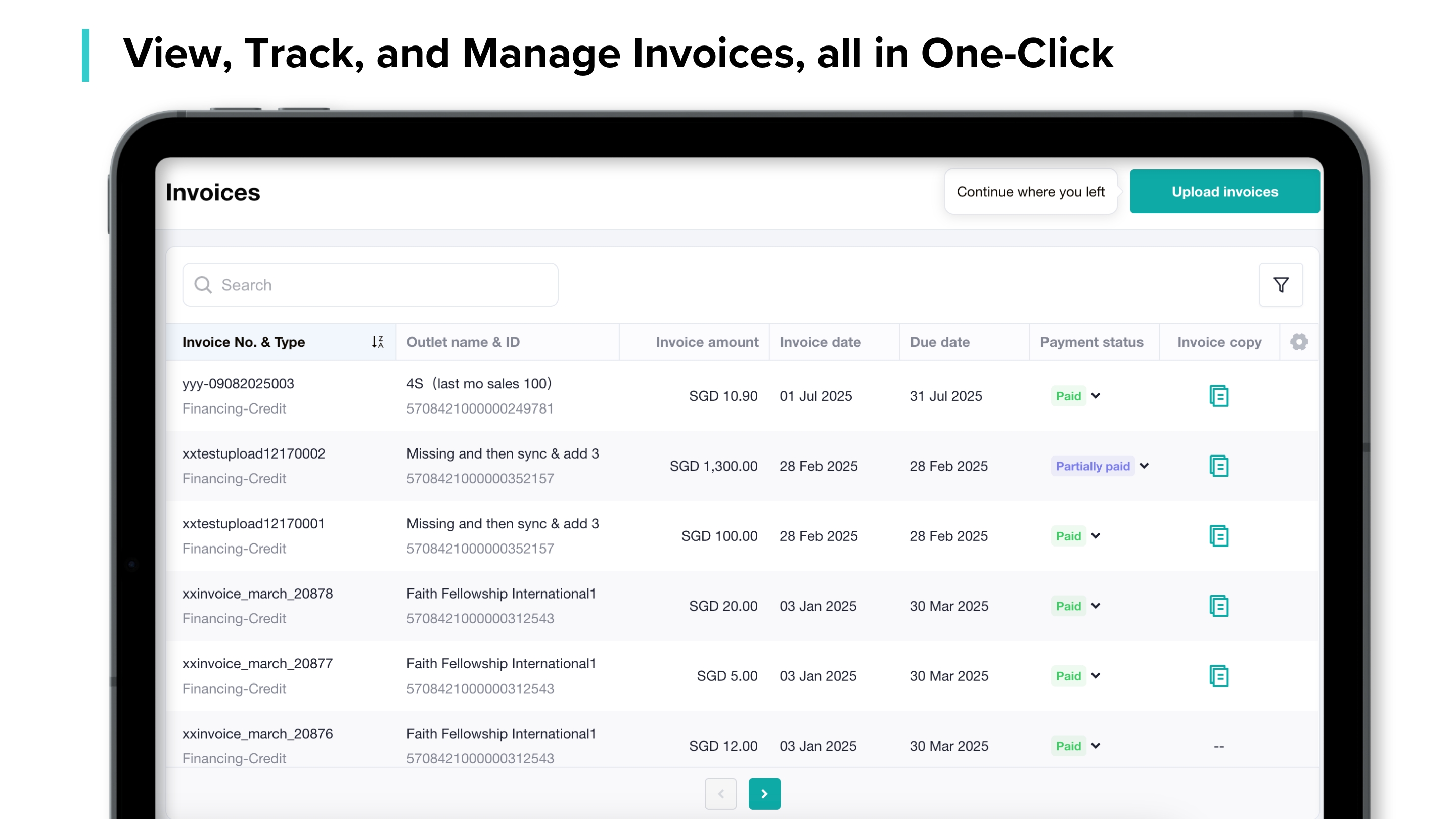This screenshot has width=1456, height=819.
Task: Click invoice number xxtestupload12170001
Action: coord(253,524)
